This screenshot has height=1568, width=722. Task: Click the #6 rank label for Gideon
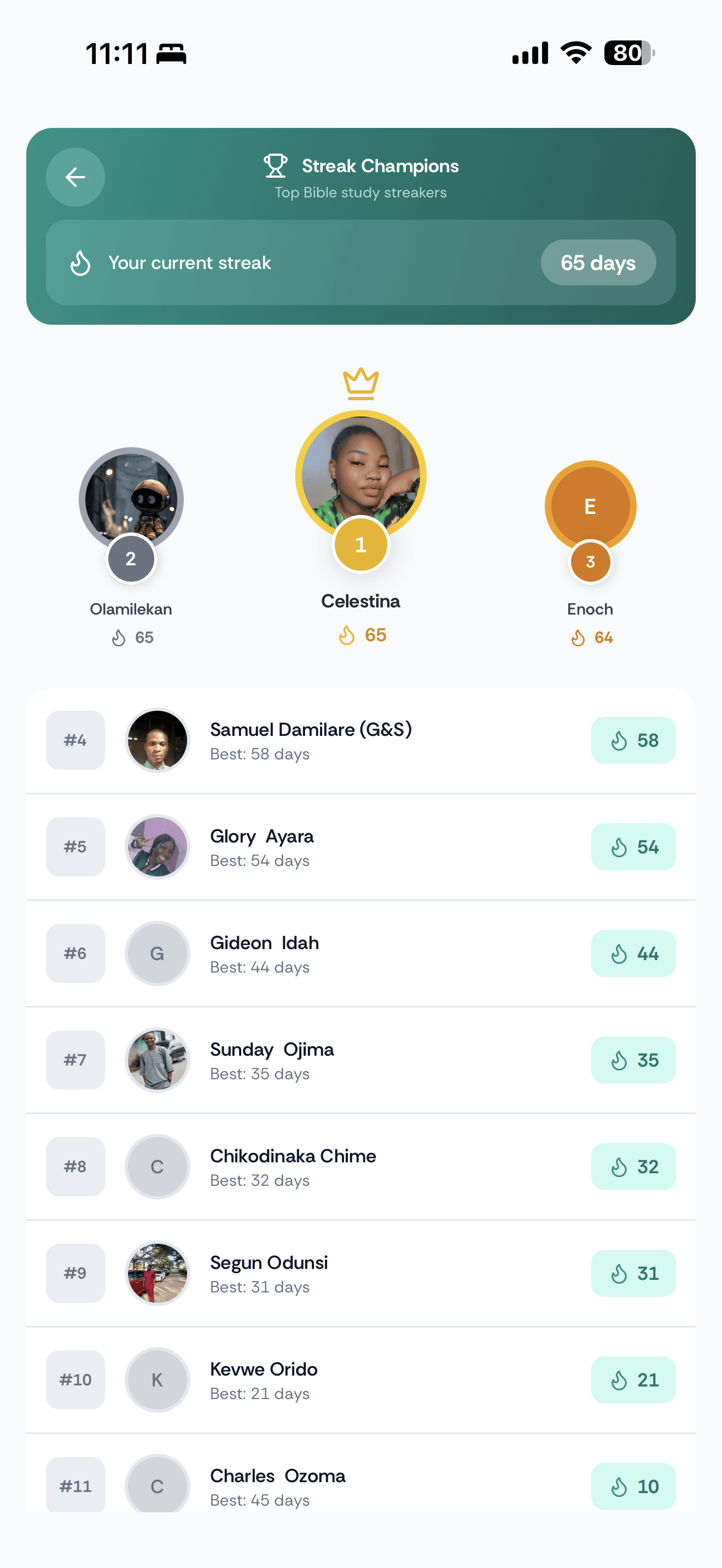point(75,953)
